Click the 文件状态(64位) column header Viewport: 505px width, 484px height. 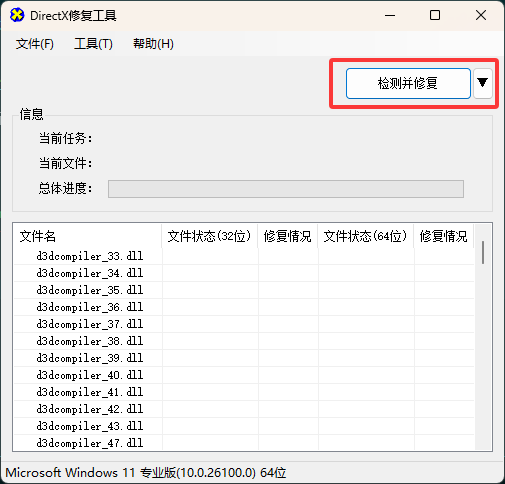(x=365, y=236)
